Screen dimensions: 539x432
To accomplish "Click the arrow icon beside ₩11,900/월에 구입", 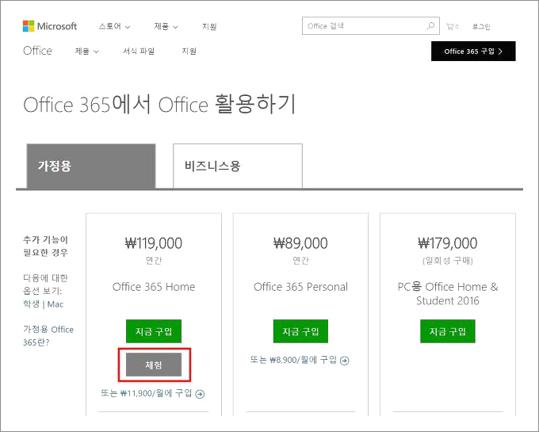I will (200, 394).
